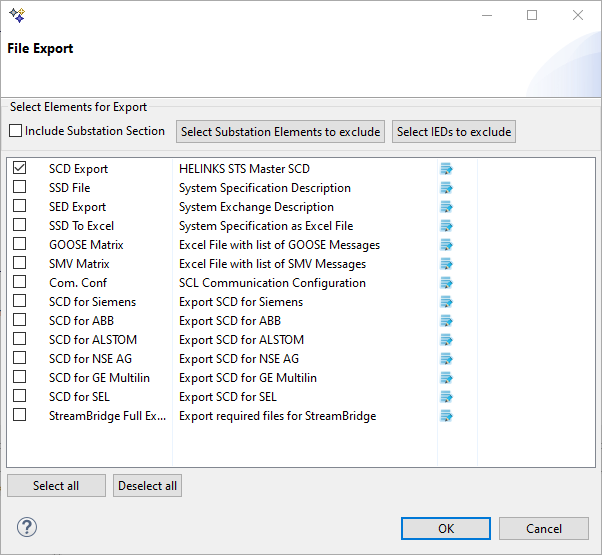Viewport: 602px width, 555px height.
Task: Click the export icon in SCD for ABB row
Action: point(446,321)
